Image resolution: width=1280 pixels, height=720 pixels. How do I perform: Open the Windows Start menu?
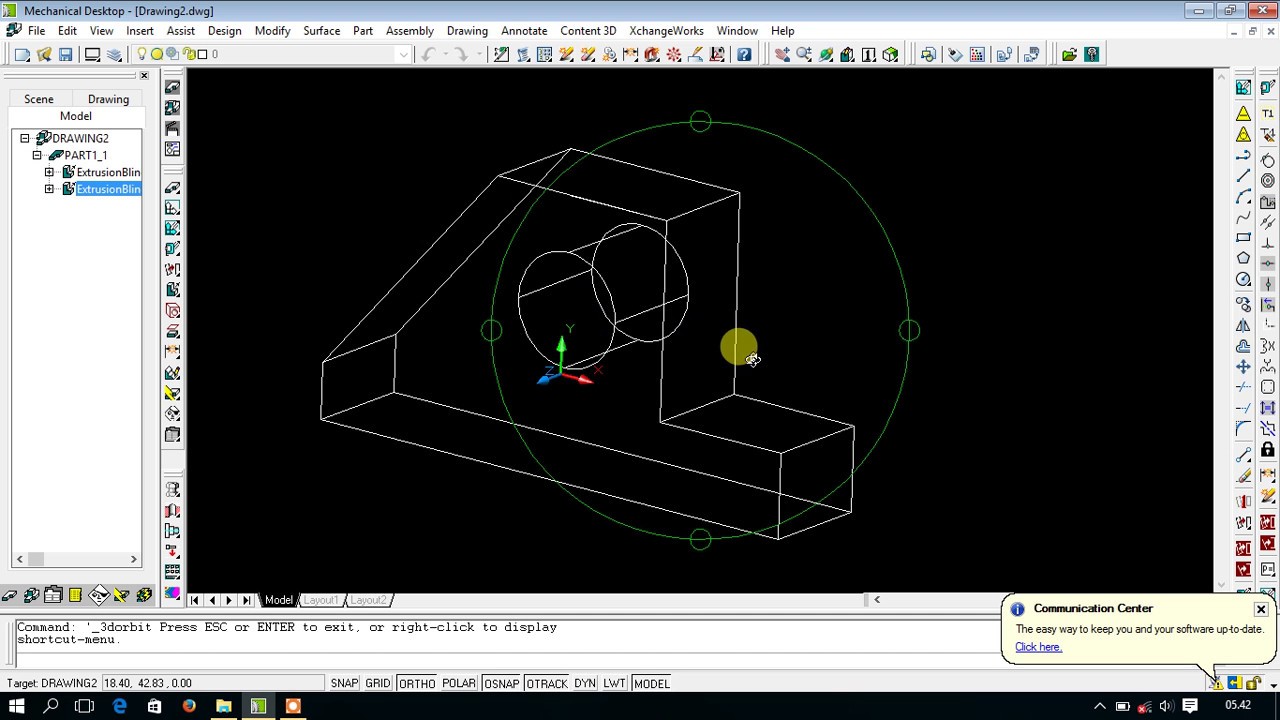click(17, 706)
